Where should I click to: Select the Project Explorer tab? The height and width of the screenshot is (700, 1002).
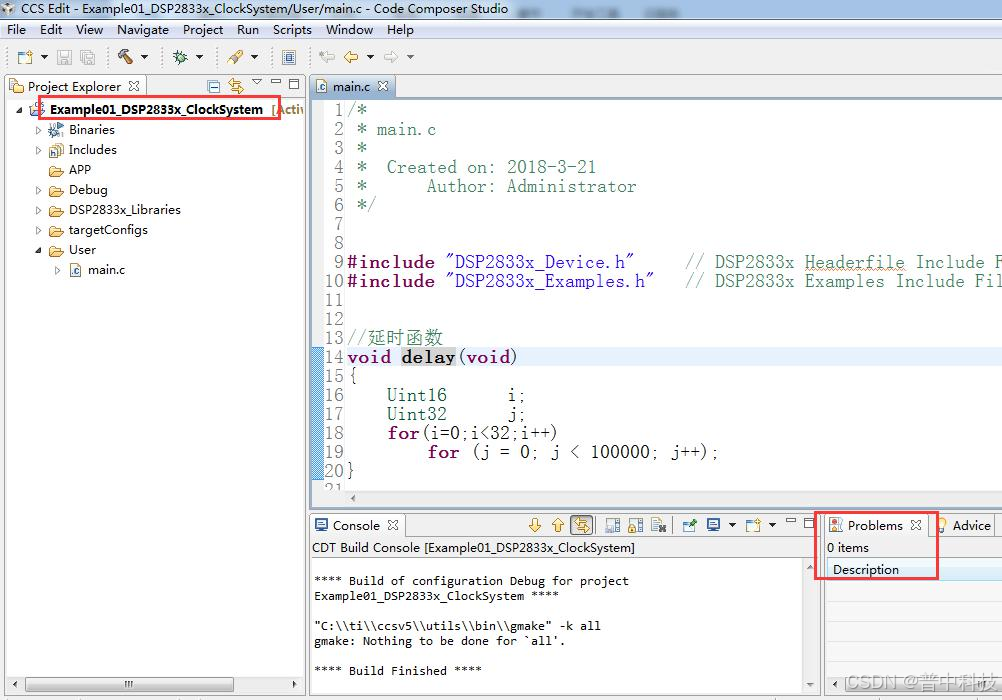point(74,86)
